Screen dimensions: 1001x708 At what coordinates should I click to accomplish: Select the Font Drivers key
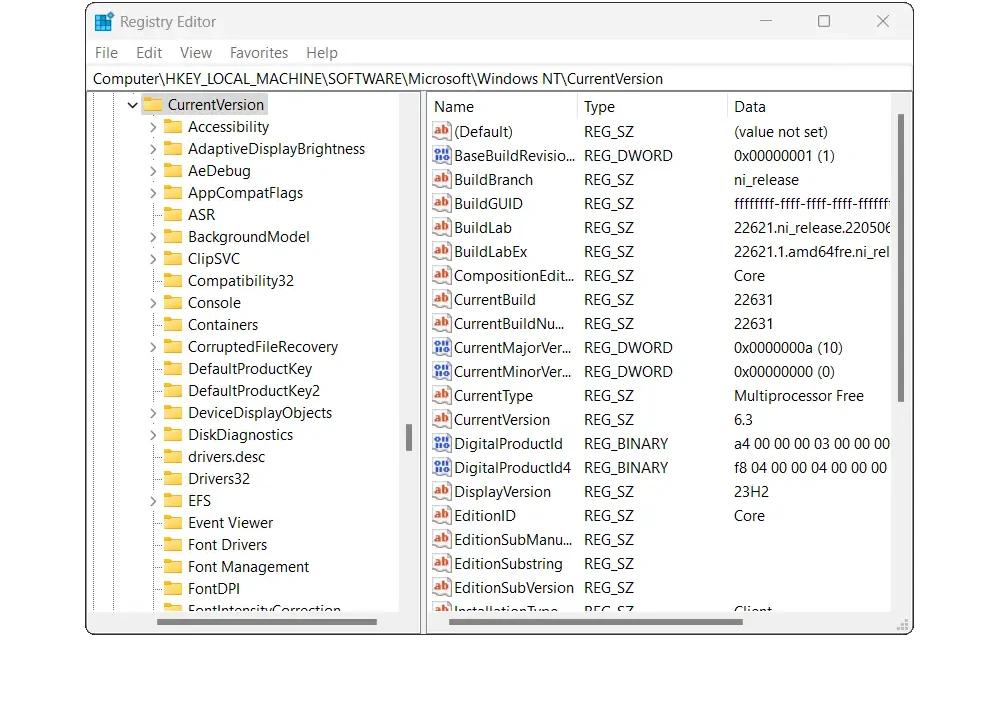(x=227, y=545)
